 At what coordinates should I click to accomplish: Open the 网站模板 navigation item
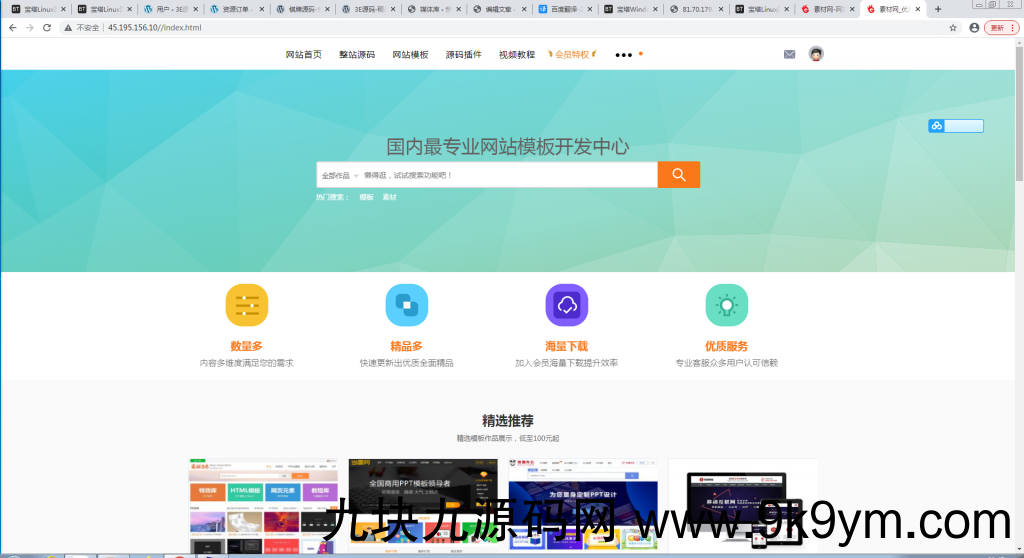pos(410,55)
